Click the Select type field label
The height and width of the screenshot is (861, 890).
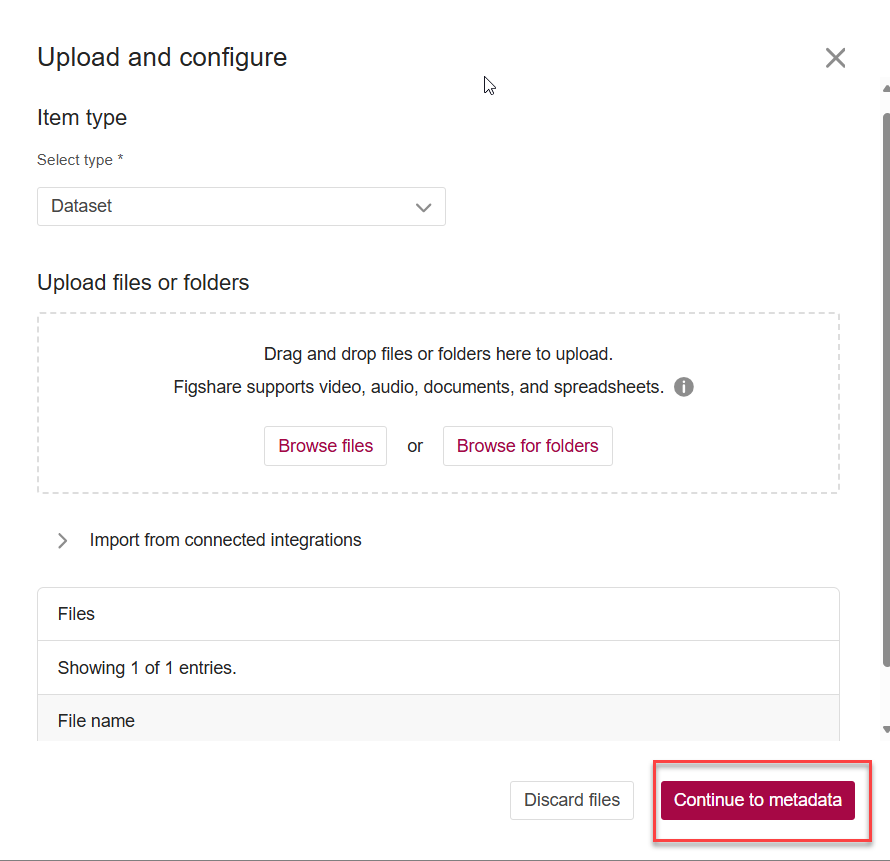80,160
